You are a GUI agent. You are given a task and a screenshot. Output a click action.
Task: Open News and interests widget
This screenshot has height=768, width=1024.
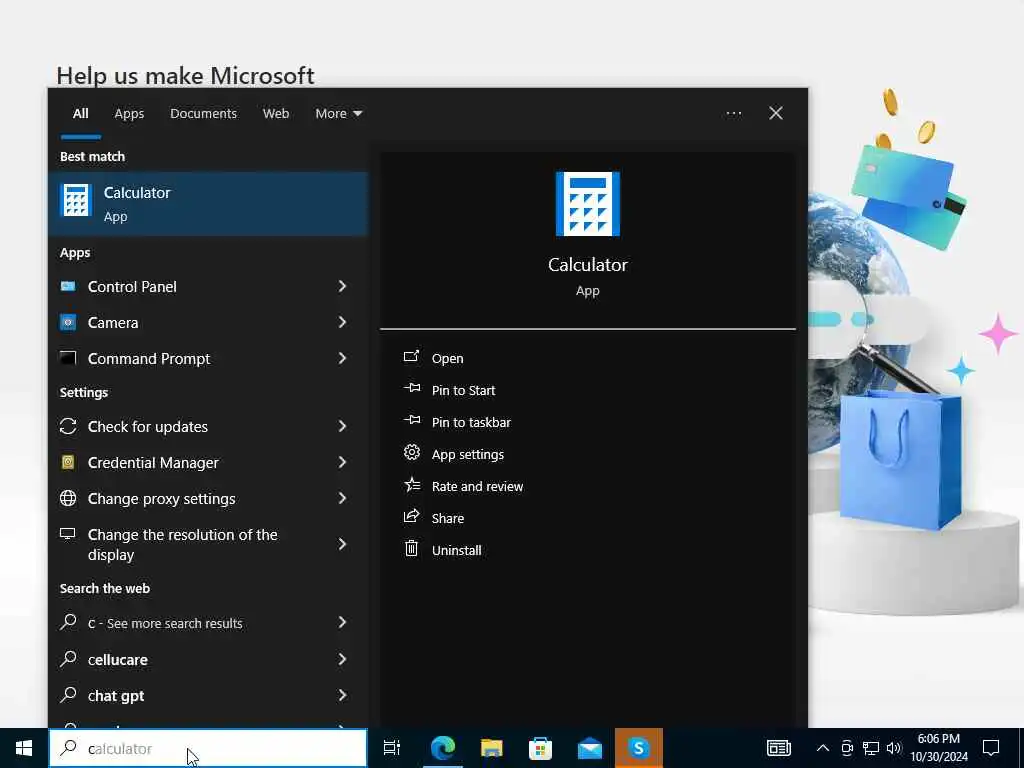pos(778,748)
